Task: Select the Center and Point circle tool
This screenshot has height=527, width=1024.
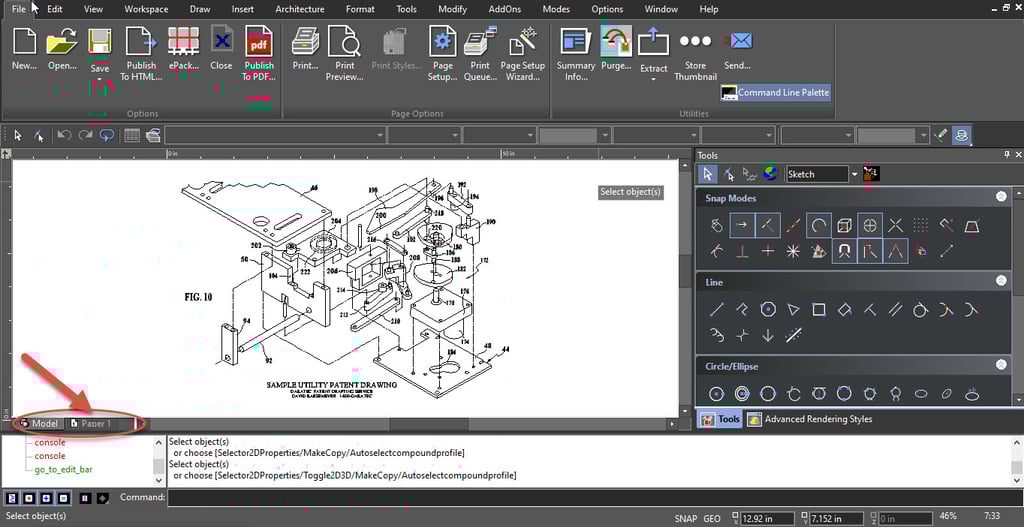Action: coord(717,394)
